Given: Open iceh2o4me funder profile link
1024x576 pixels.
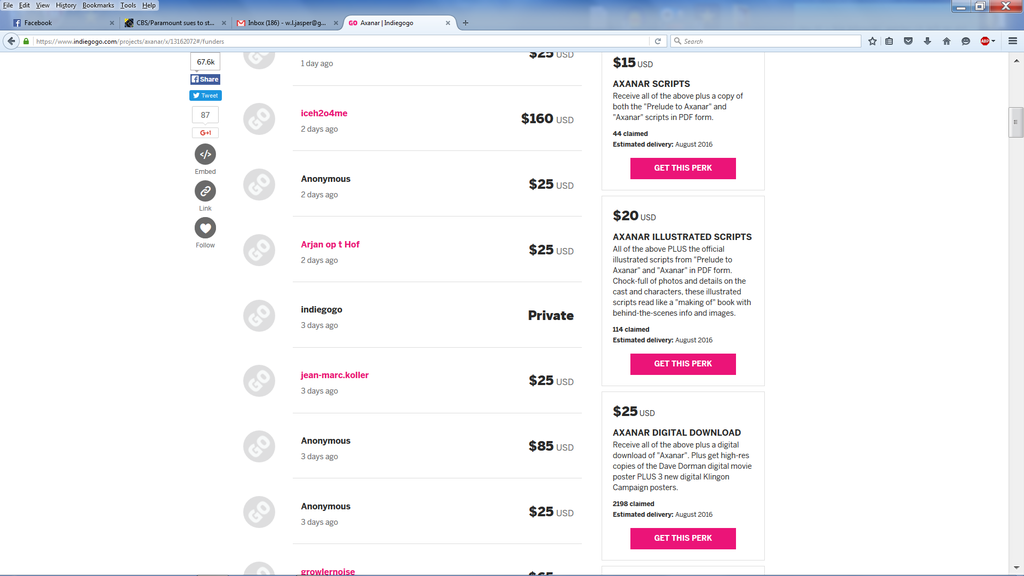Looking at the screenshot, I should 324,113.
